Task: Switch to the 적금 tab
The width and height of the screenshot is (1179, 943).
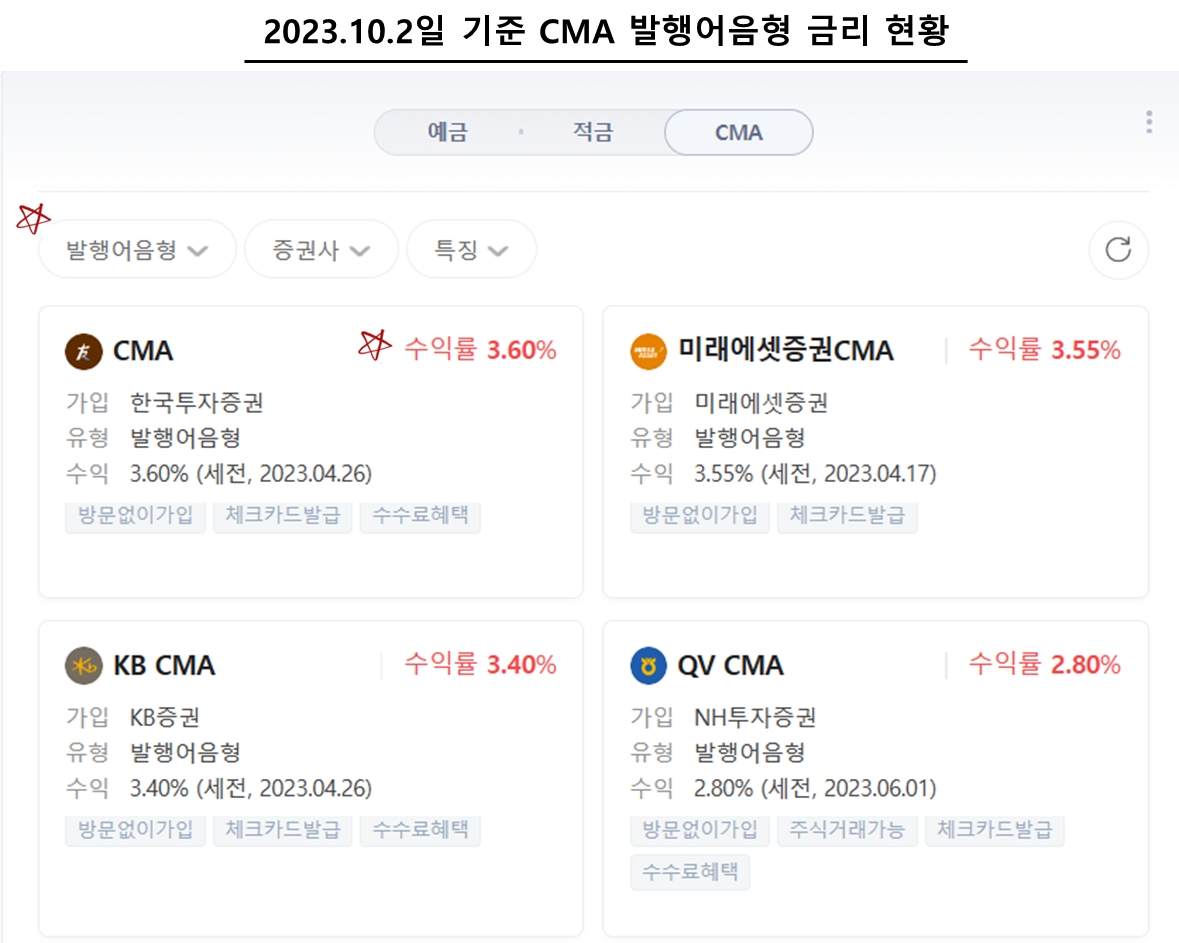Action: point(592,131)
